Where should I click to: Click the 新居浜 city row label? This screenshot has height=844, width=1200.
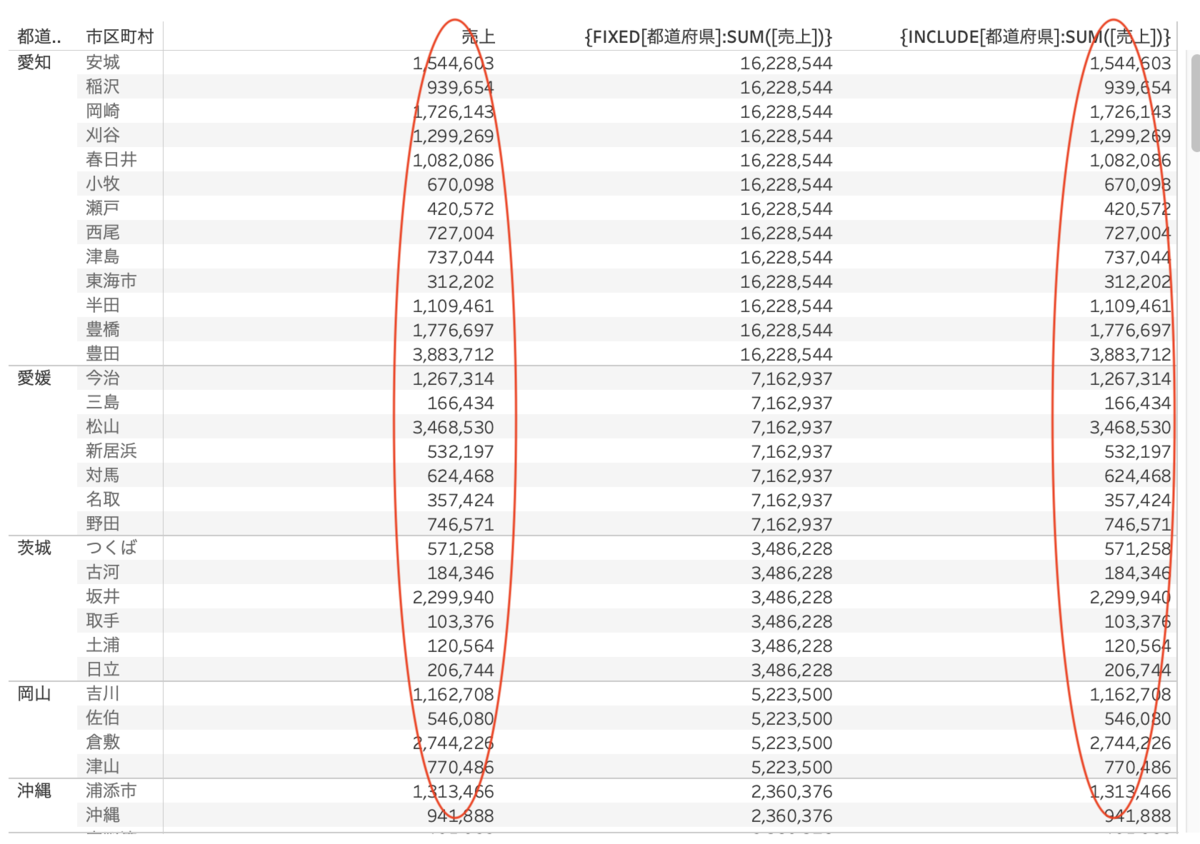point(111,451)
